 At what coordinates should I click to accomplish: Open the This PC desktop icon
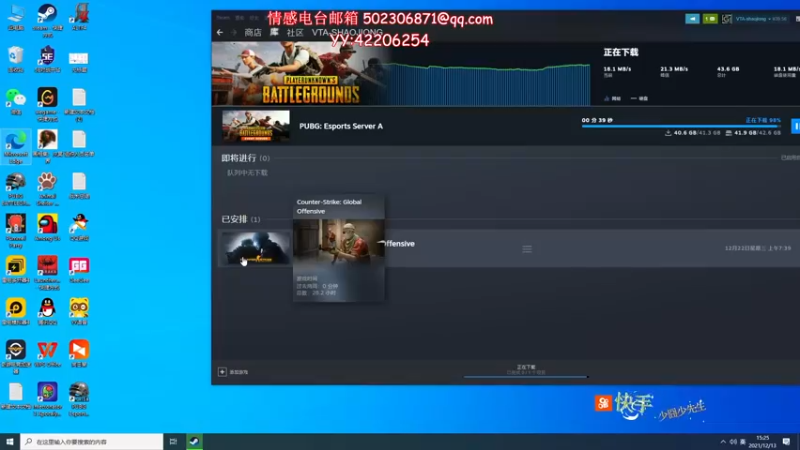pyautogui.click(x=16, y=17)
